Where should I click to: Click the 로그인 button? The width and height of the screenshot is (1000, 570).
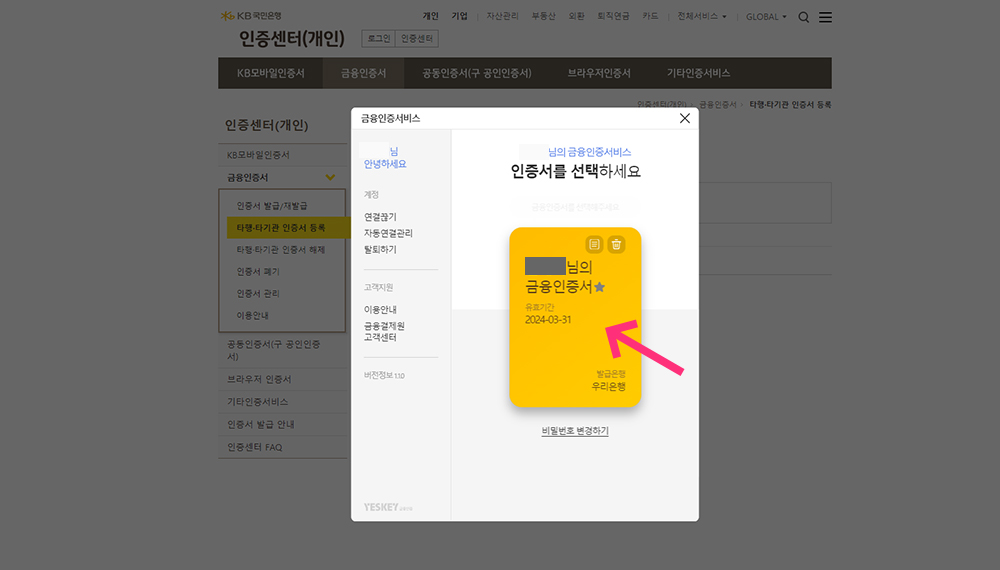click(379, 38)
